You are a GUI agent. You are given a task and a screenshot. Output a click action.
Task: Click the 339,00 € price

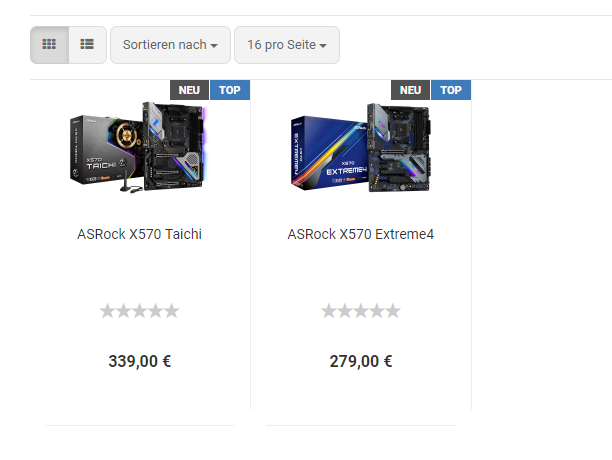139,361
